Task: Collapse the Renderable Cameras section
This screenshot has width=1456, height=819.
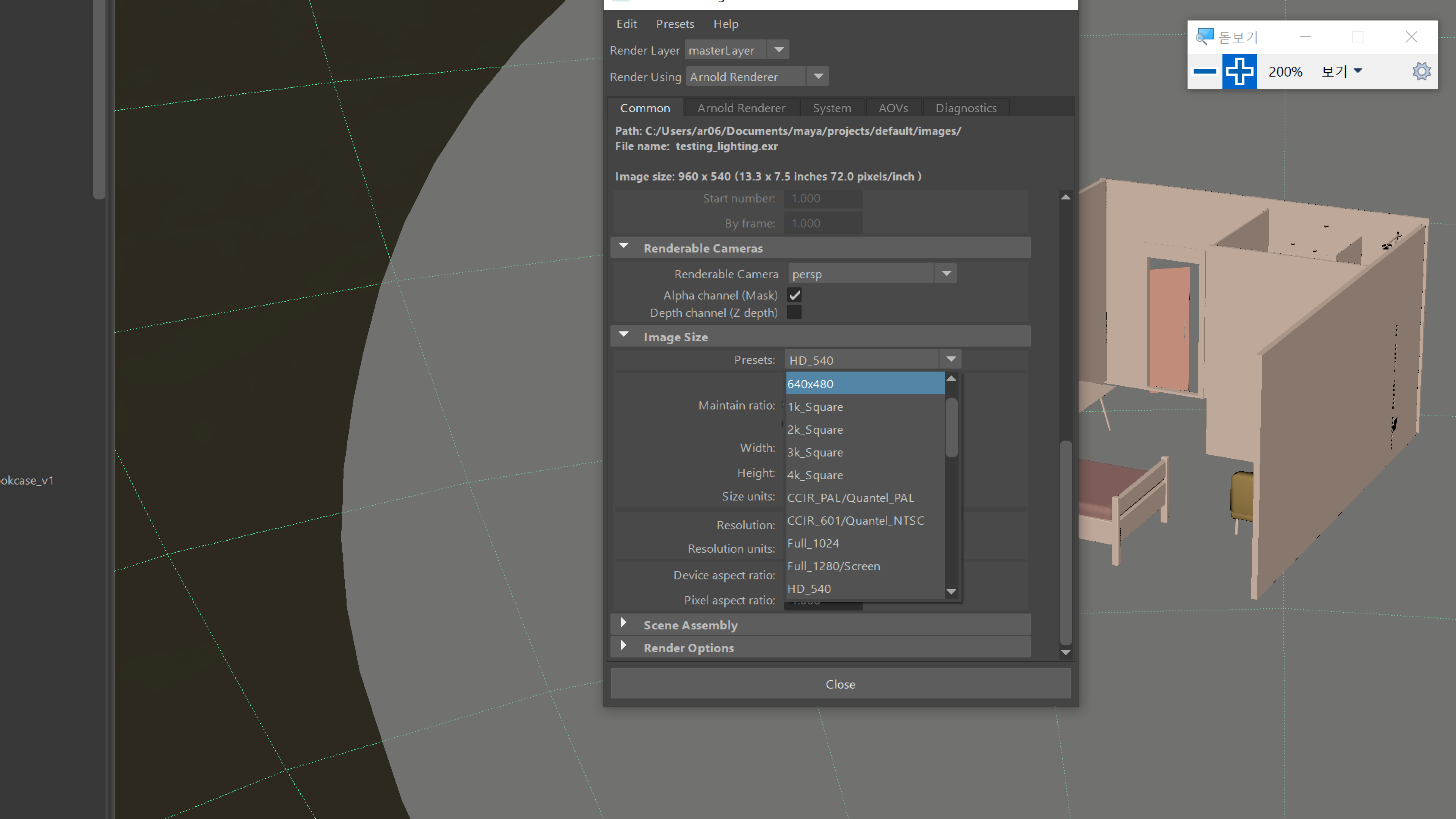Action: tap(623, 246)
